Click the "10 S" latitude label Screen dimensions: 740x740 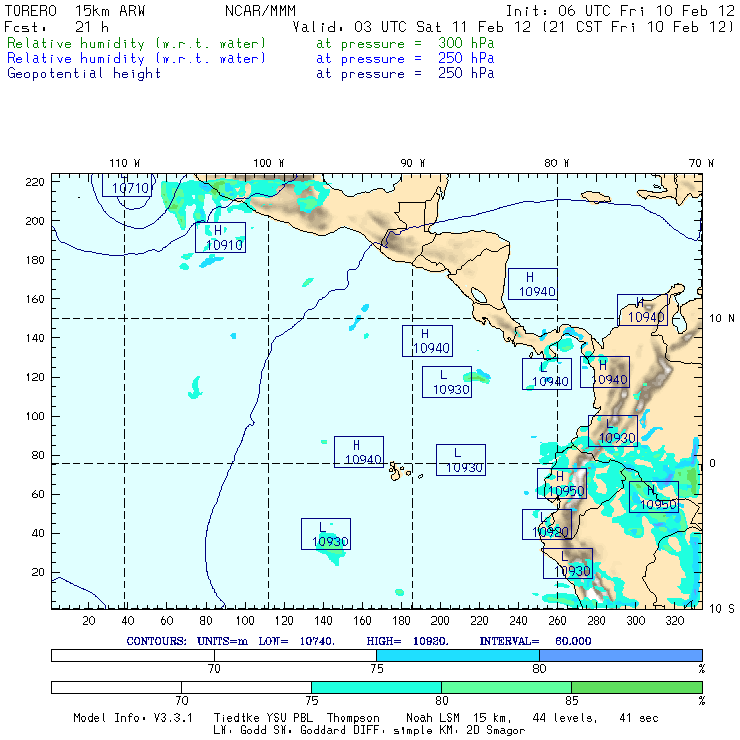(x=722, y=609)
